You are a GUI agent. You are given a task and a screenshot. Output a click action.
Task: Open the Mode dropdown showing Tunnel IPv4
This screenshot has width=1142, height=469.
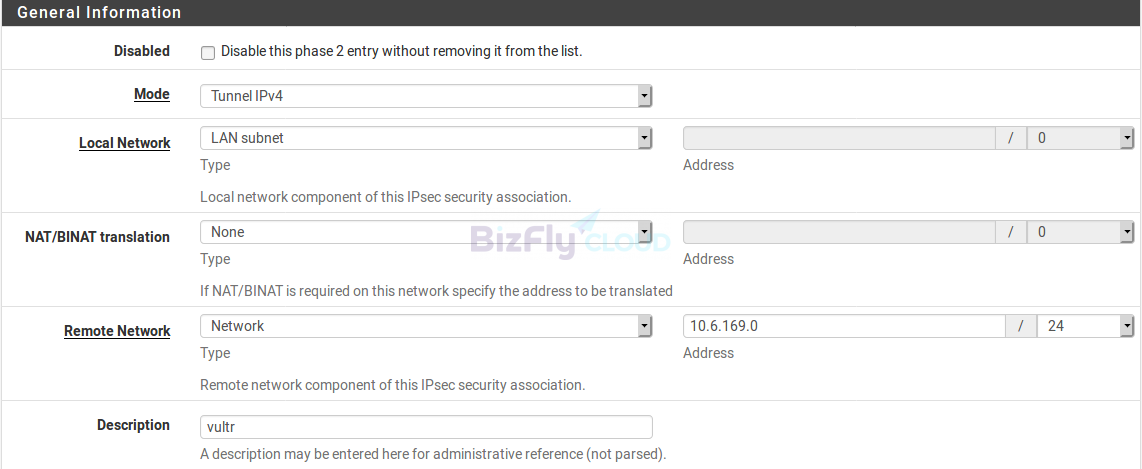point(426,96)
